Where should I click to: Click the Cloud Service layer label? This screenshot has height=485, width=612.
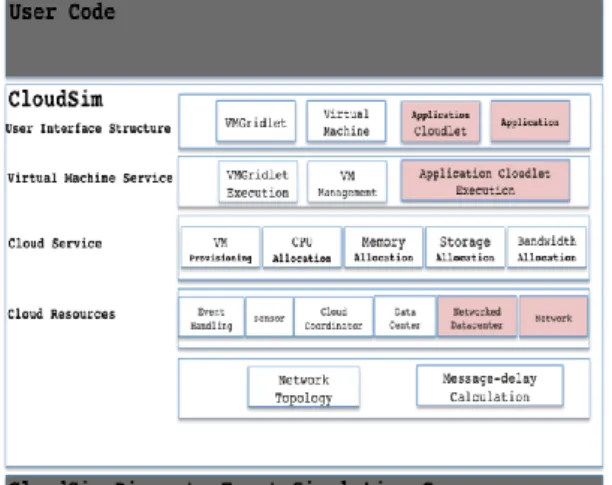pos(55,243)
